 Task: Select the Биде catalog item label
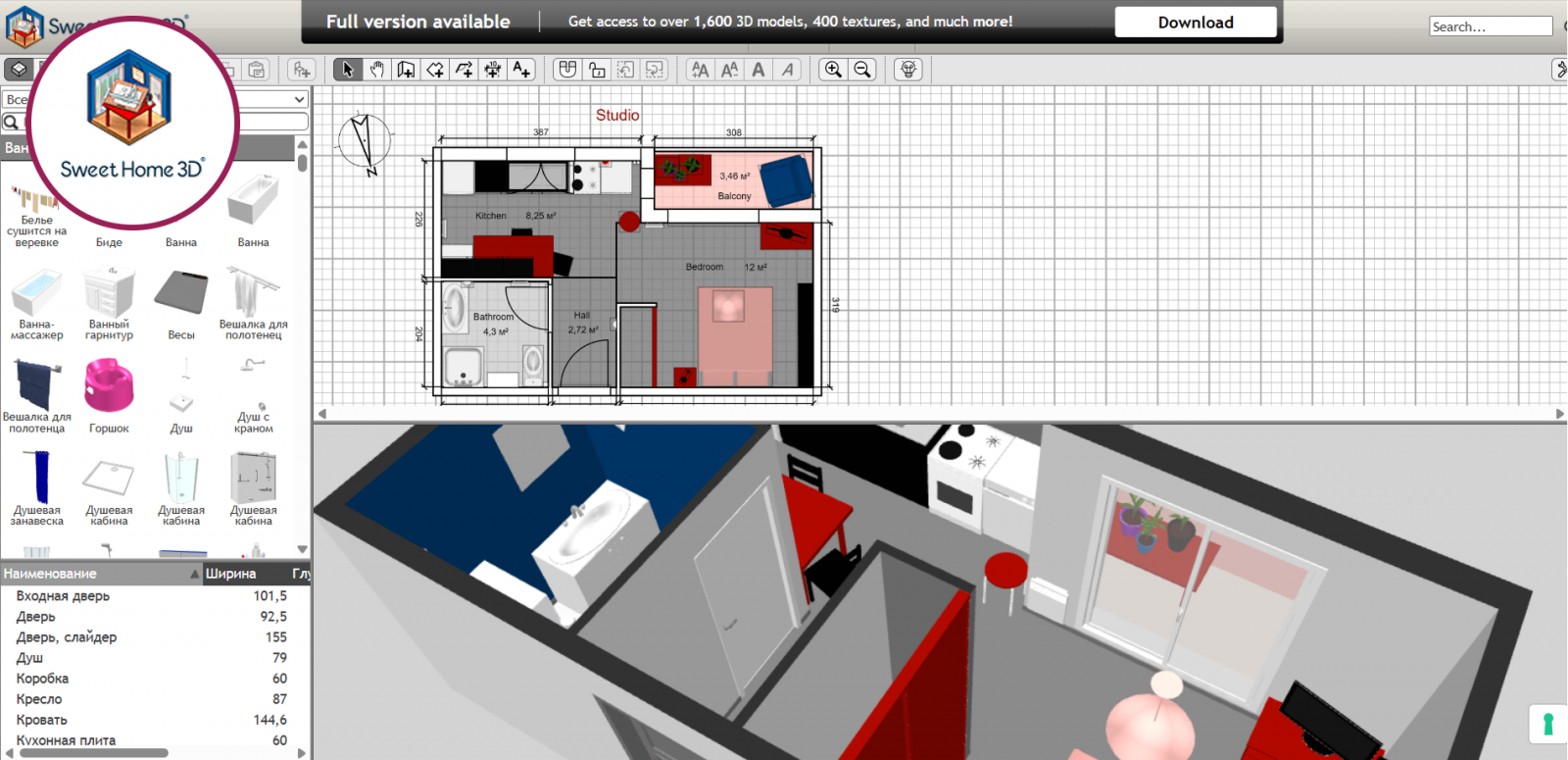(x=109, y=242)
